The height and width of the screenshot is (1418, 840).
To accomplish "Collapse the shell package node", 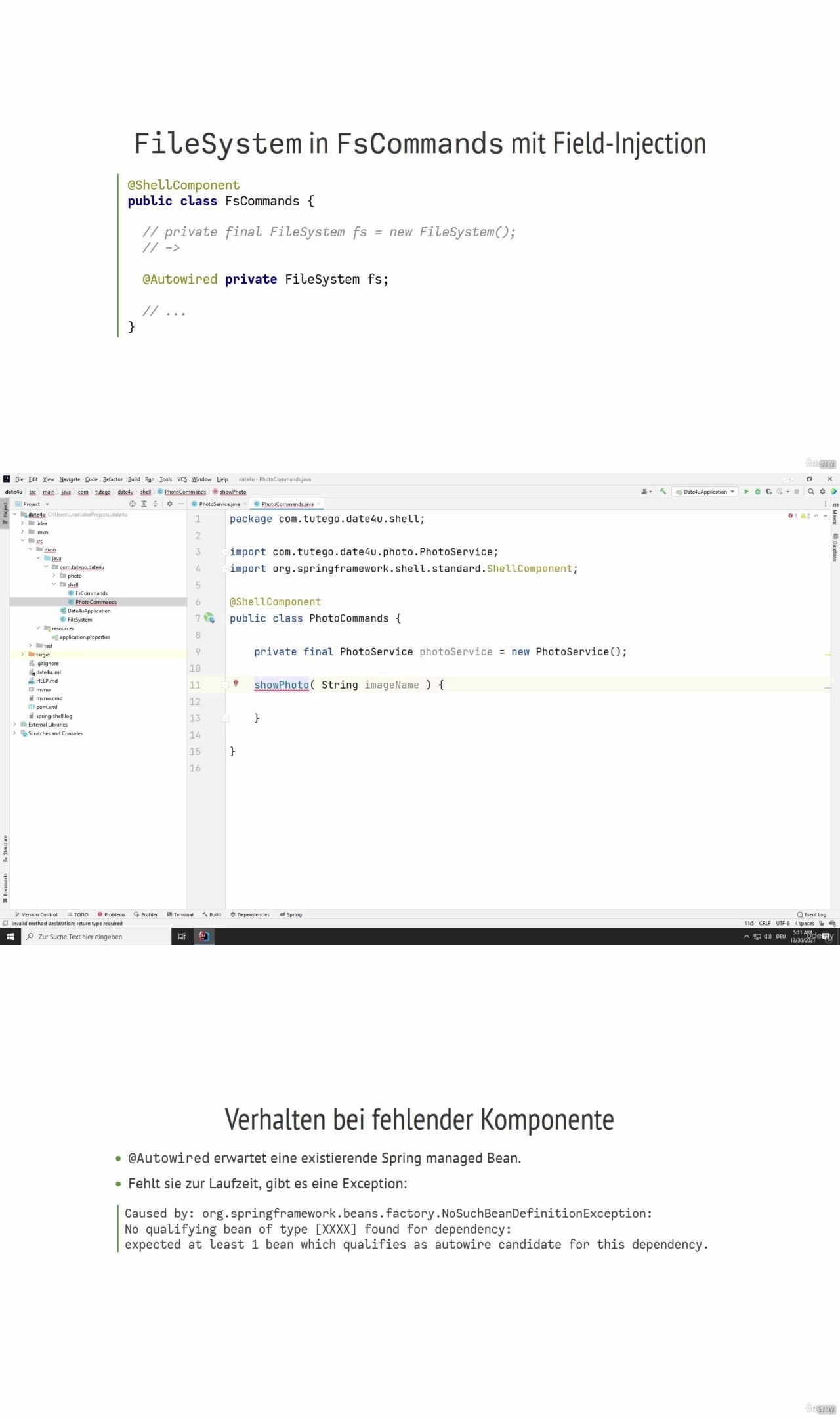I will click(x=54, y=584).
